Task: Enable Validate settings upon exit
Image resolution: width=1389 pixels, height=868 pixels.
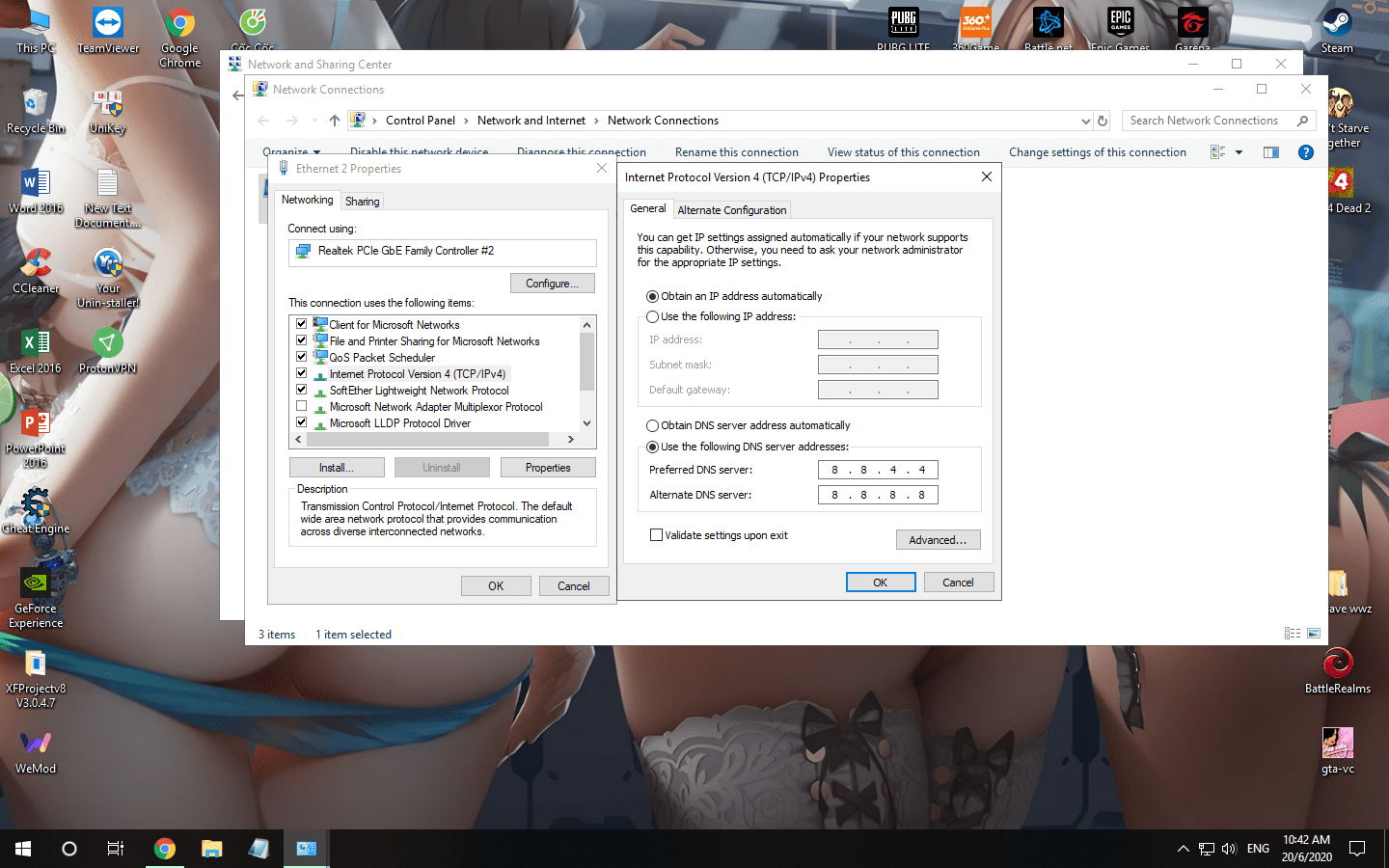Action: click(657, 535)
